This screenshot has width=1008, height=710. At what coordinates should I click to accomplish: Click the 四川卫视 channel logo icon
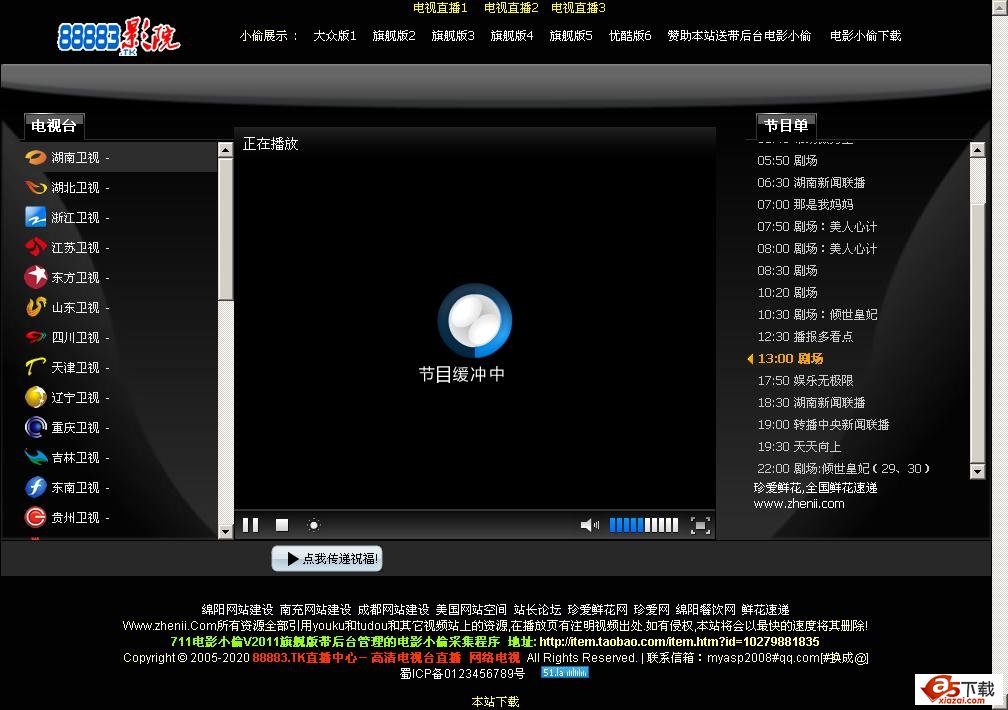click(x=35, y=337)
